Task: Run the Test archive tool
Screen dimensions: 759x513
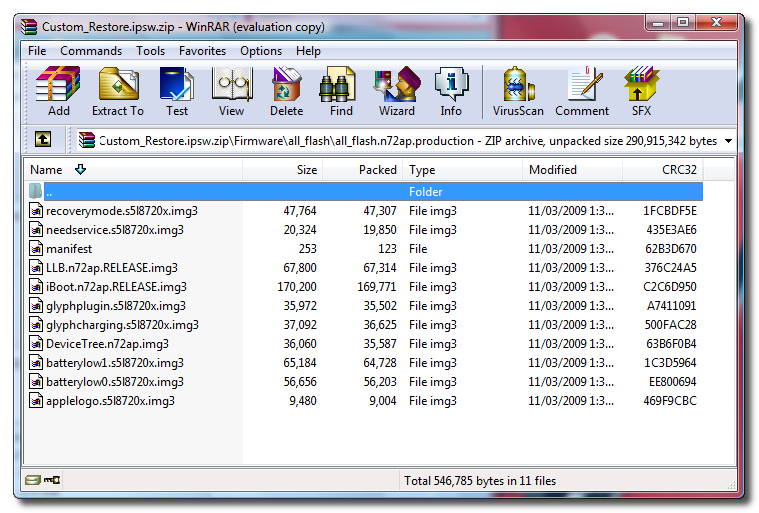Action: pos(177,91)
